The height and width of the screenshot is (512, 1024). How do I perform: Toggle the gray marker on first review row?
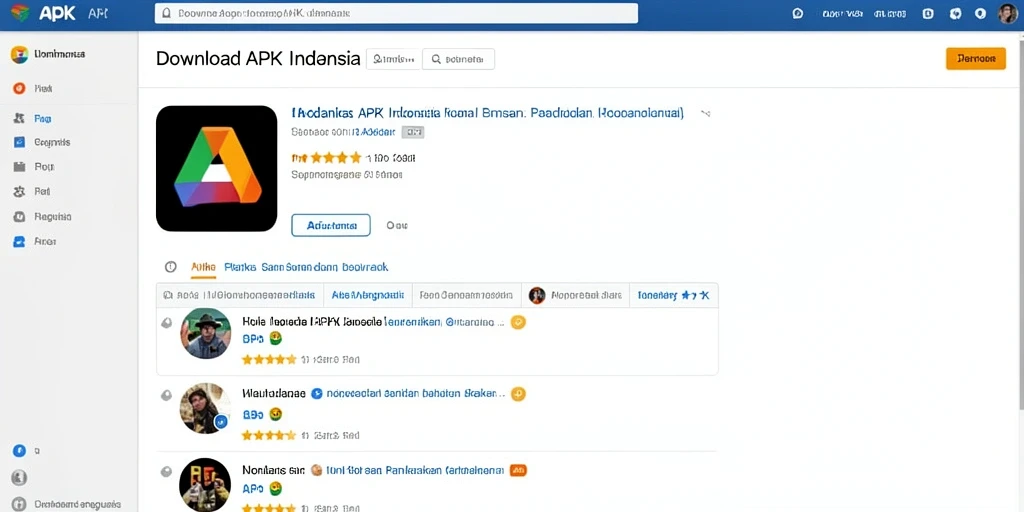167,322
